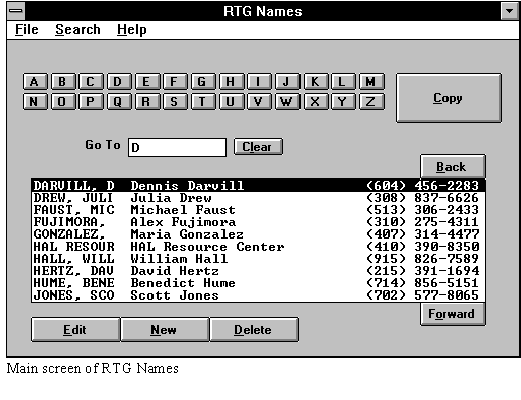Page Back in the names list
521x400 pixels.
tap(453, 166)
